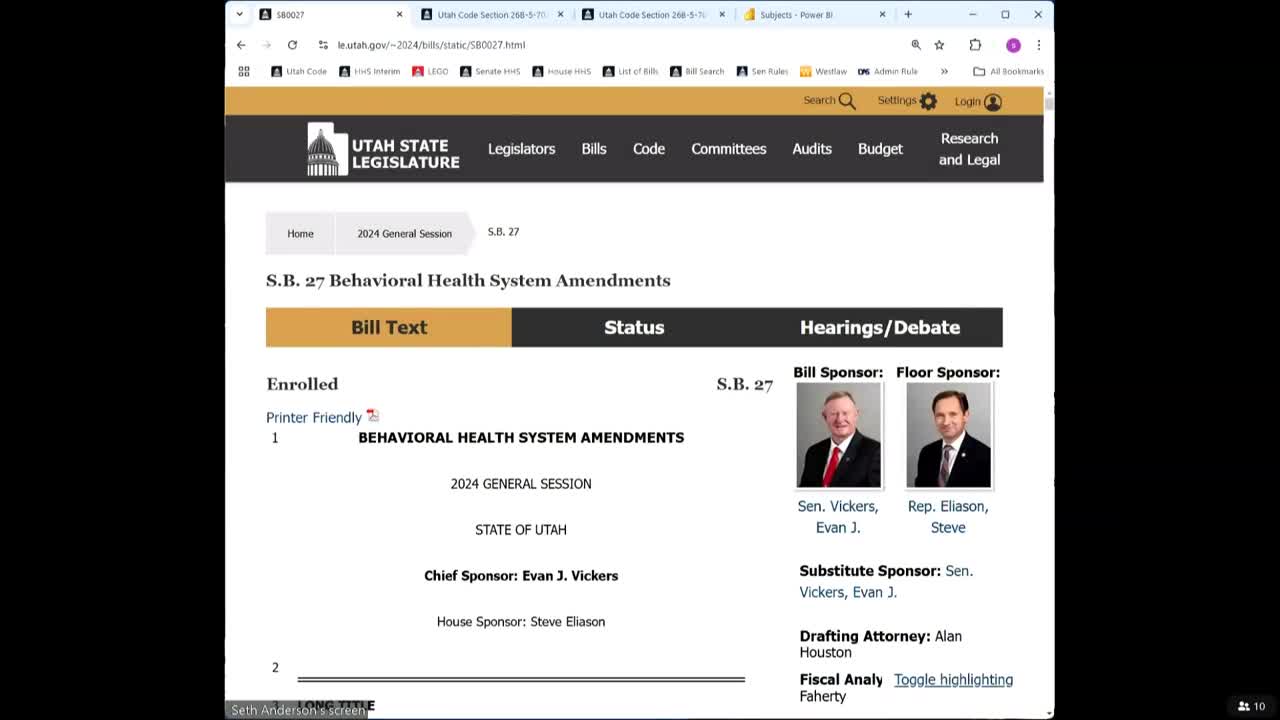Reload the page with the refresh icon
Viewport: 1280px width, 720px height.
(x=291, y=45)
